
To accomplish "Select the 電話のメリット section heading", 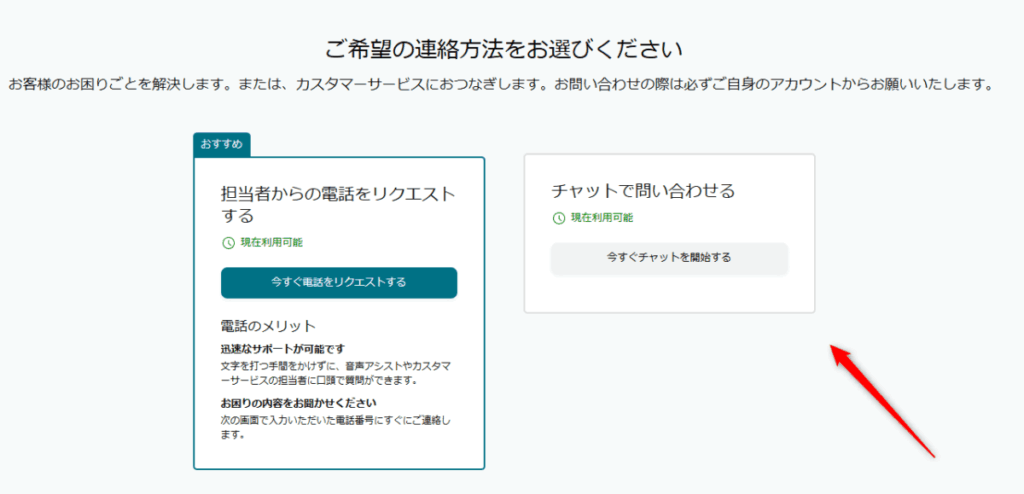I will (268, 326).
